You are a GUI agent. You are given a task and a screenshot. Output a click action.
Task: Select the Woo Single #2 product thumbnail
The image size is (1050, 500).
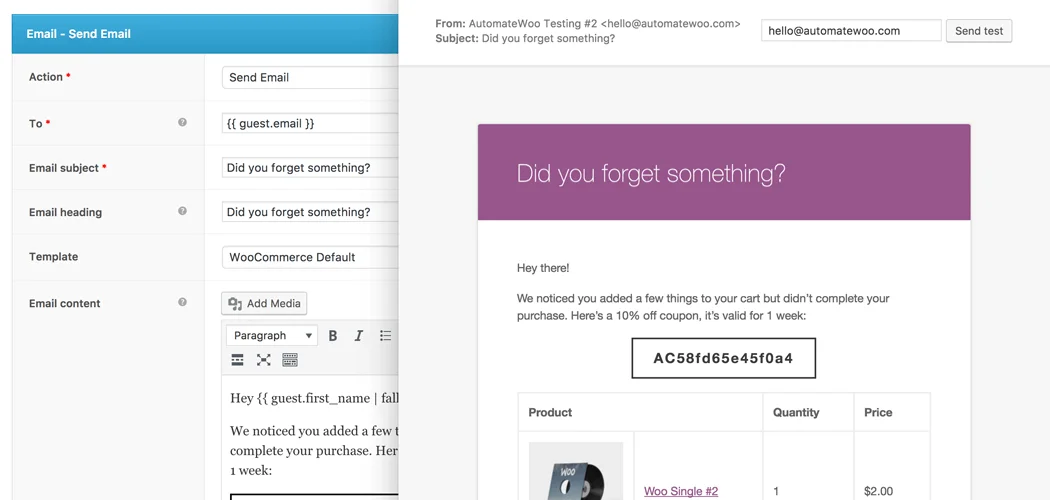pos(575,472)
